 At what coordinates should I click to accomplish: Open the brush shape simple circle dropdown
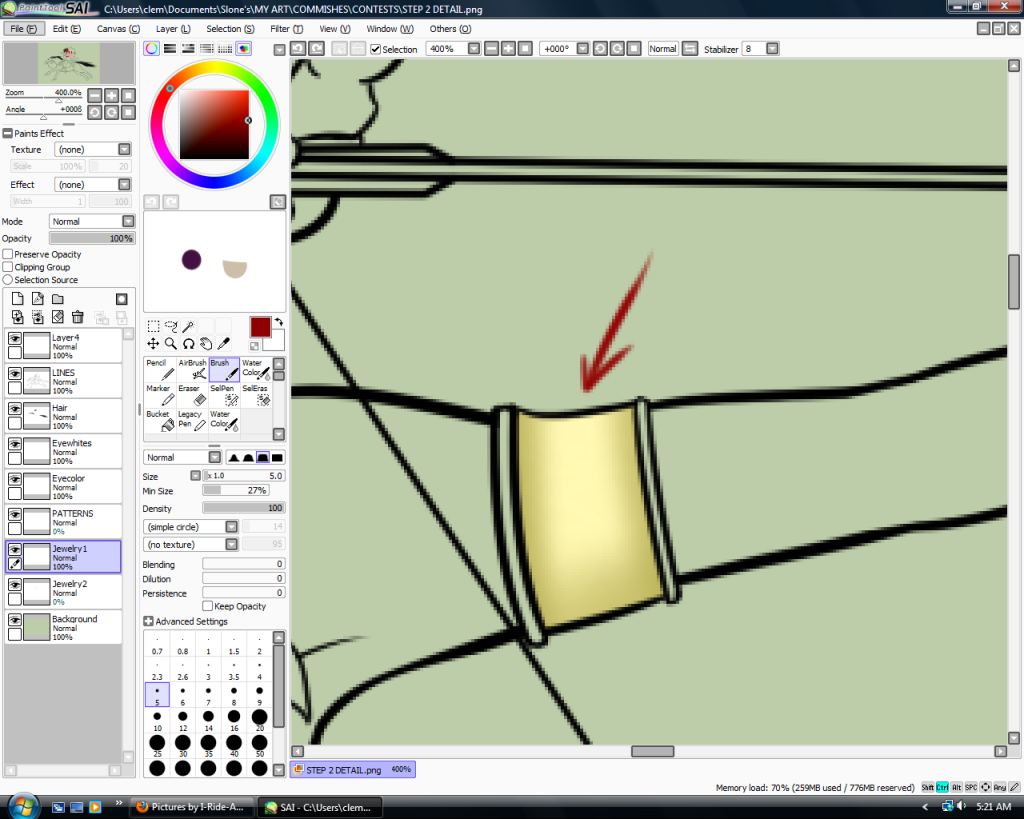[x=190, y=527]
